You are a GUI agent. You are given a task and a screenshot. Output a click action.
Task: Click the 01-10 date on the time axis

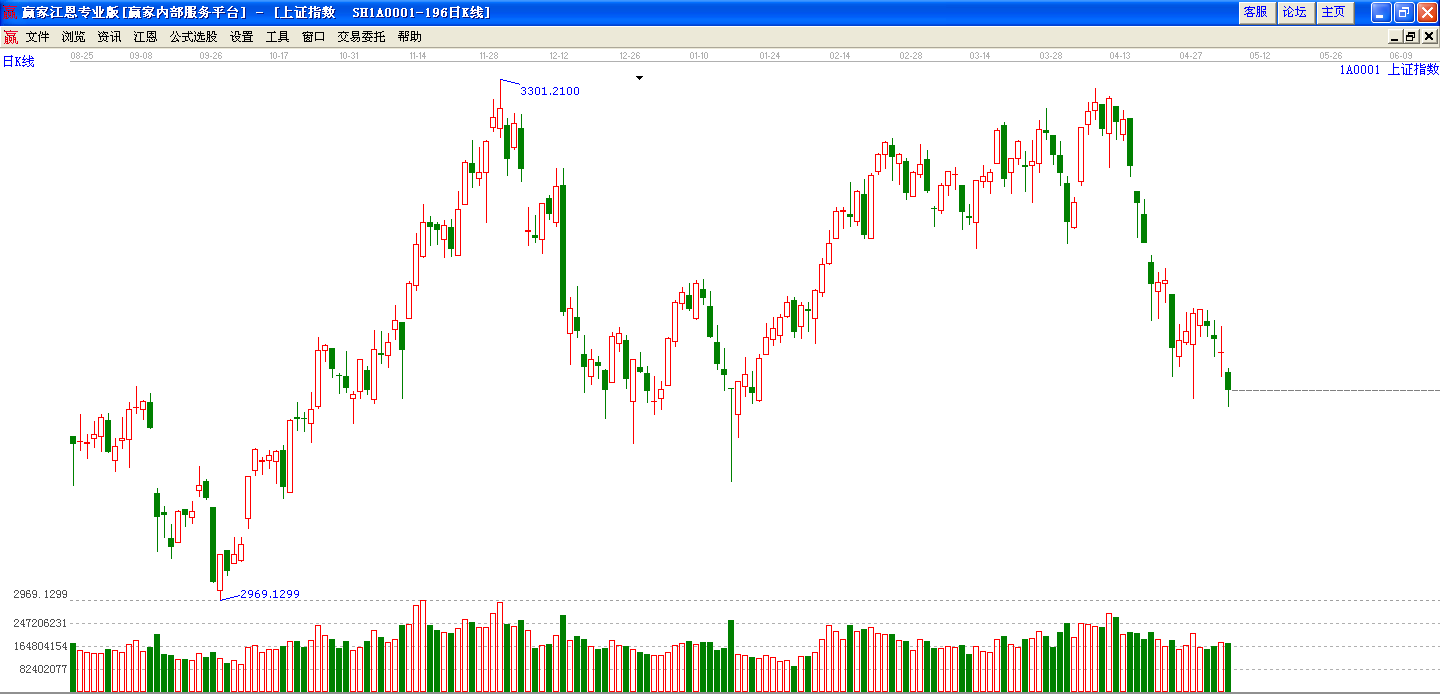[699, 56]
